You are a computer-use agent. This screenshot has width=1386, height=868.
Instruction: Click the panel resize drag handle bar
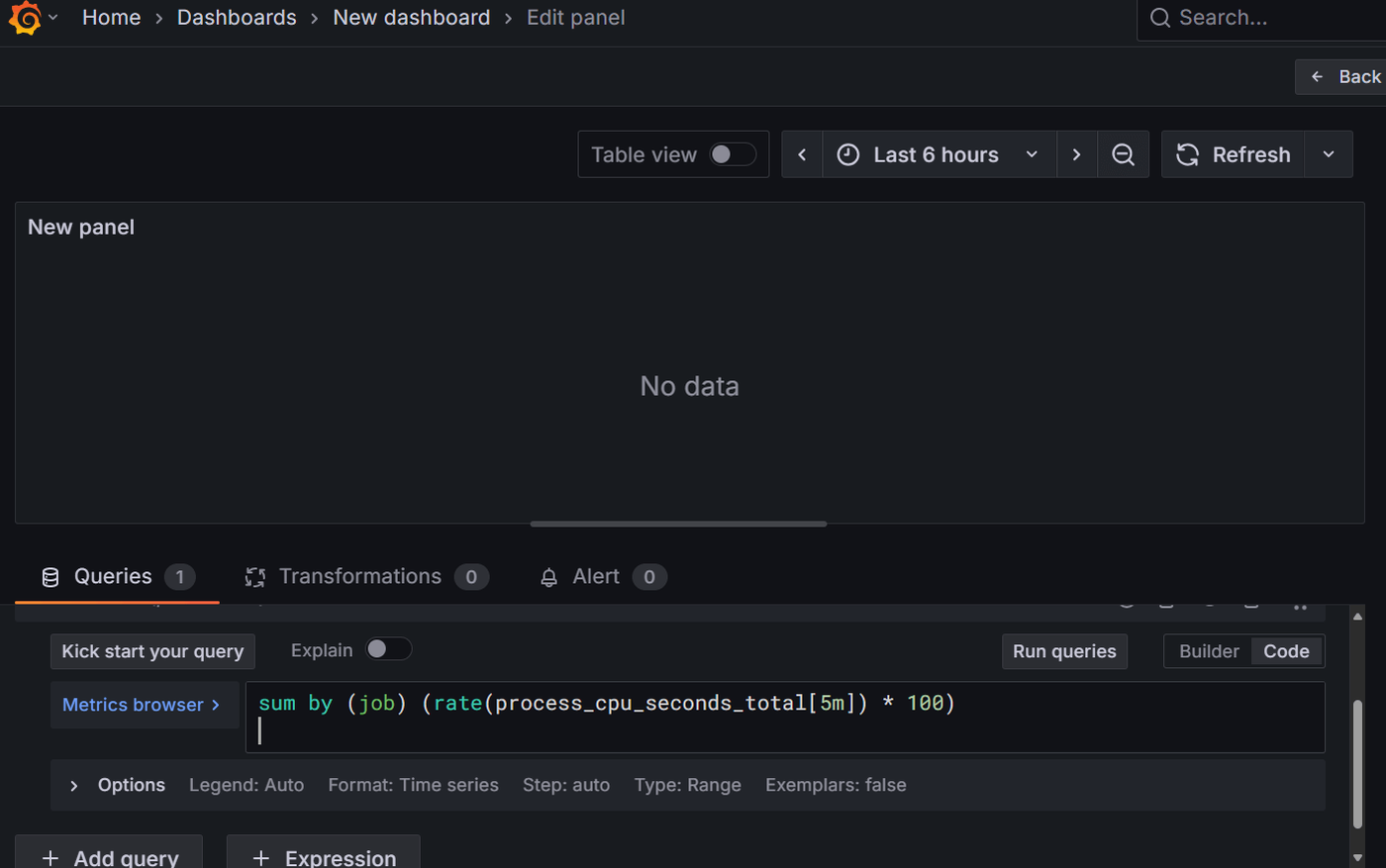[x=678, y=524]
